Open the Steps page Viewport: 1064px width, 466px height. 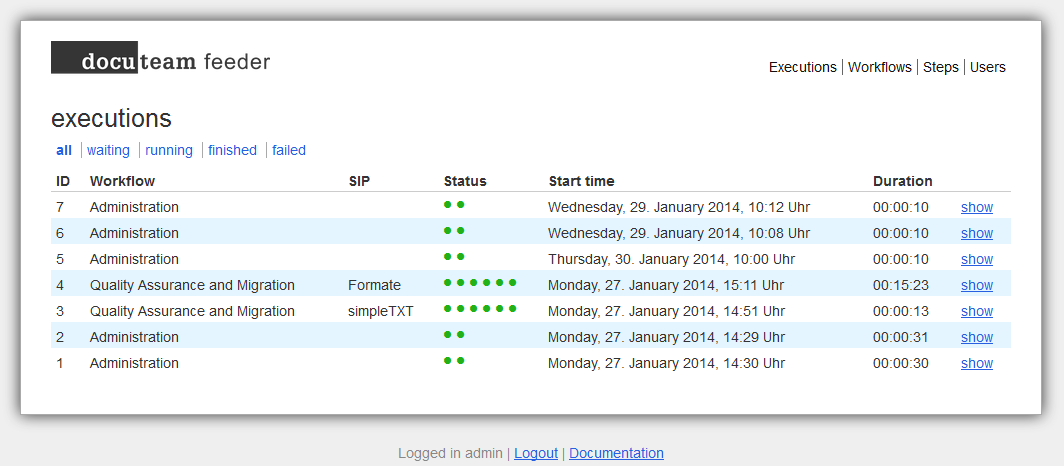[940, 67]
